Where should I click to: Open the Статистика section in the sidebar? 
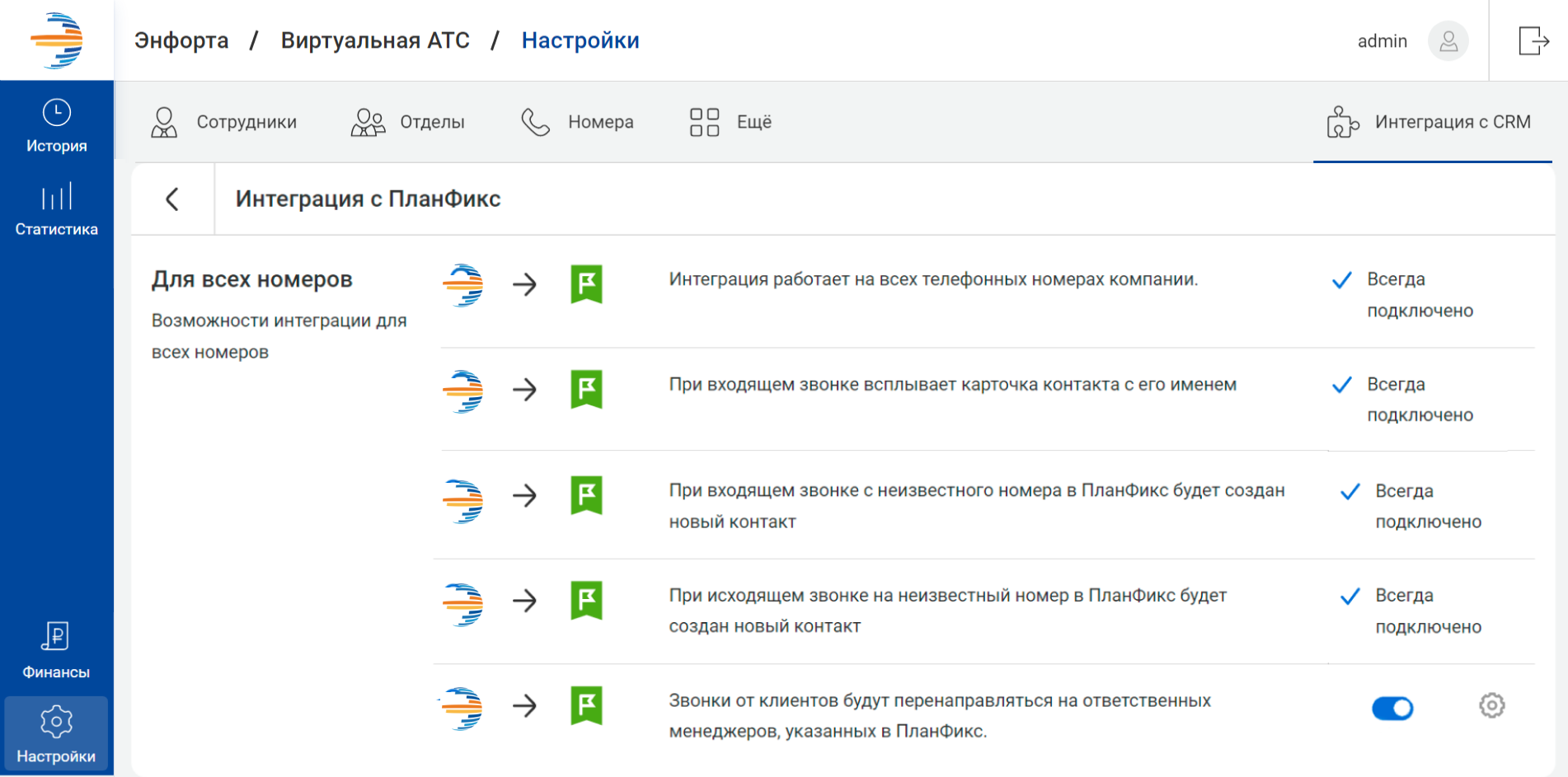pos(57,209)
